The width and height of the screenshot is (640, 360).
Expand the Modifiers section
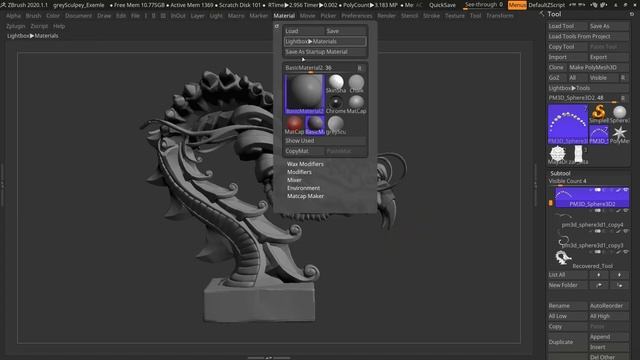pyautogui.click(x=299, y=172)
